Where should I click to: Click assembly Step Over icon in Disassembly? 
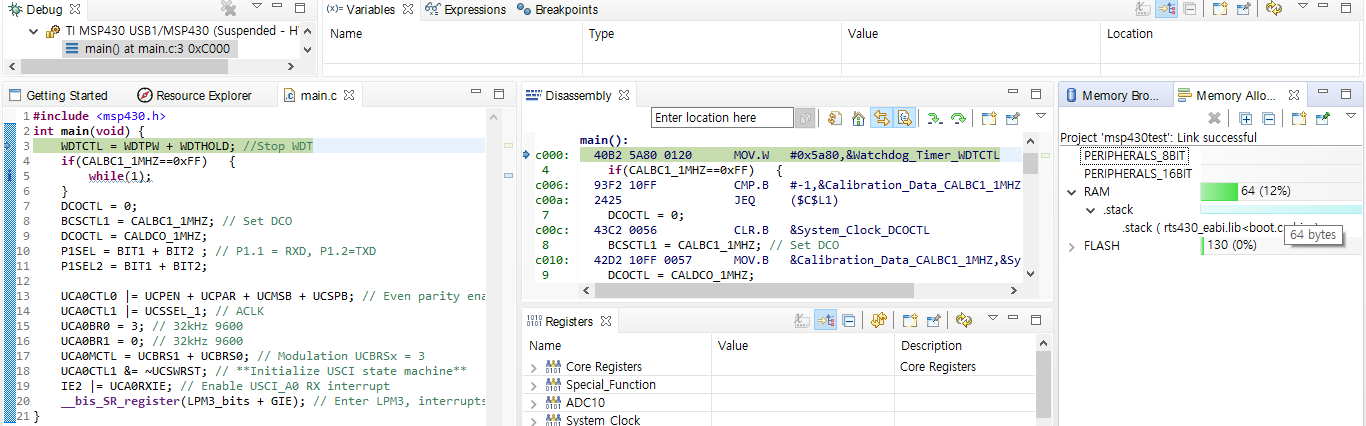coord(958,118)
